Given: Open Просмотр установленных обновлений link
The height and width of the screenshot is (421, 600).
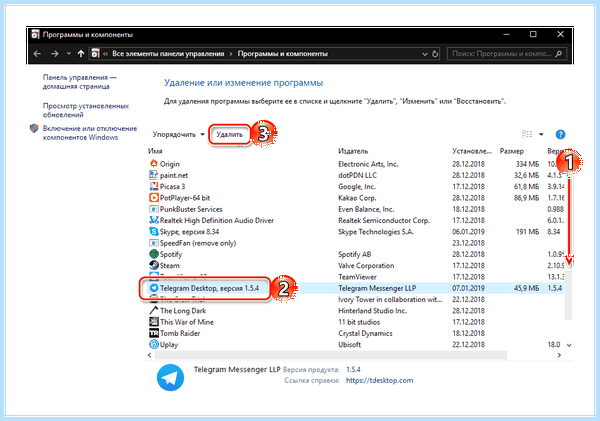Looking at the screenshot, I should (86, 110).
